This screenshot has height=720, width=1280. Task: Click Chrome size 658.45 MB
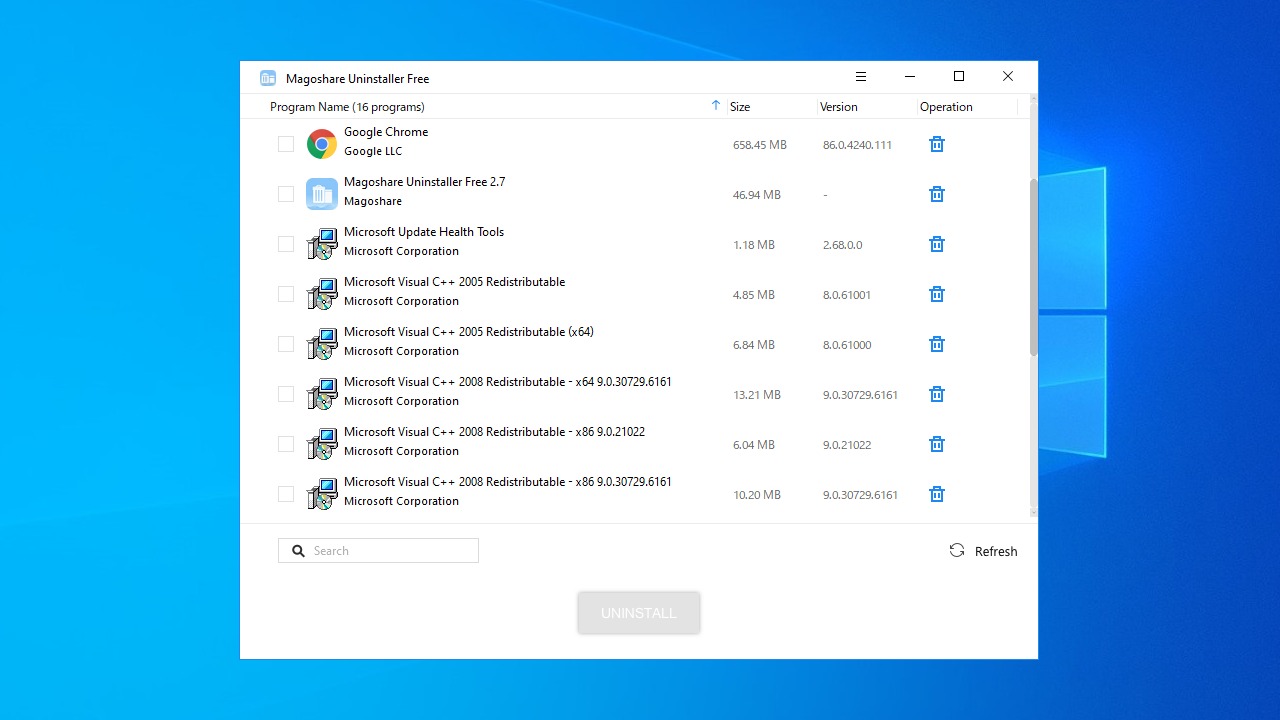[760, 145]
